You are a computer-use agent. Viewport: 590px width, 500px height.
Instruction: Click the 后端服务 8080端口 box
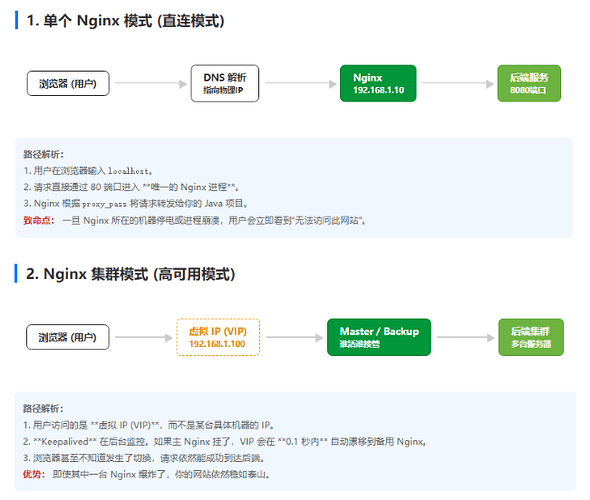(x=529, y=83)
